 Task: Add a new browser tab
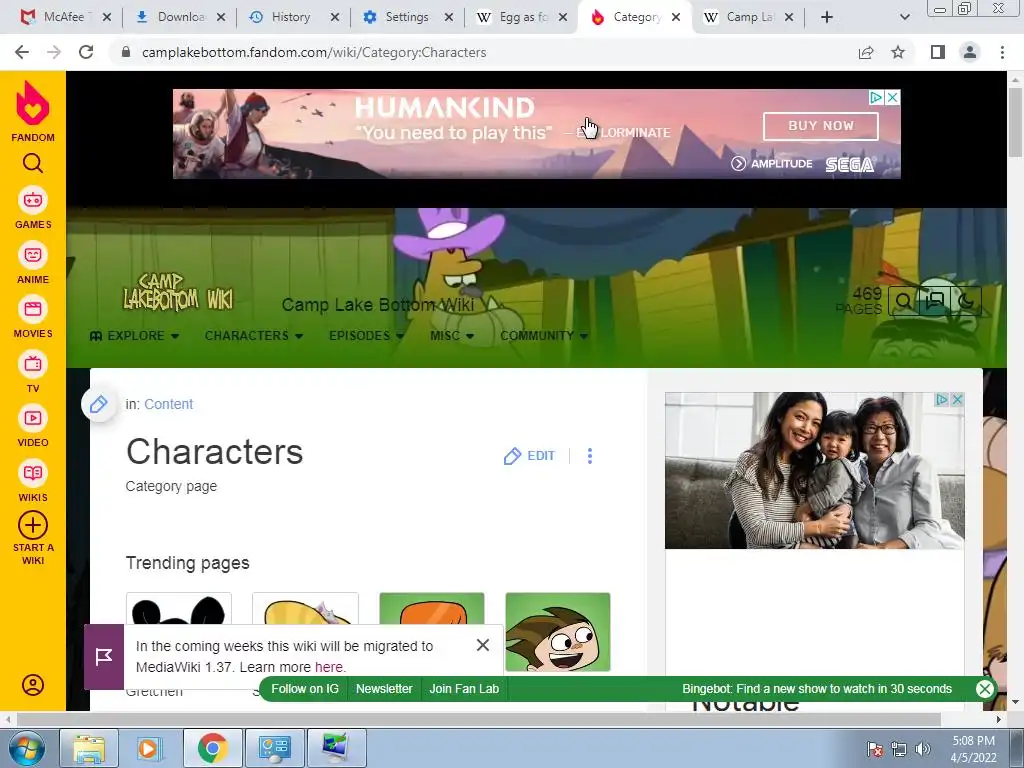pos(827,17)
